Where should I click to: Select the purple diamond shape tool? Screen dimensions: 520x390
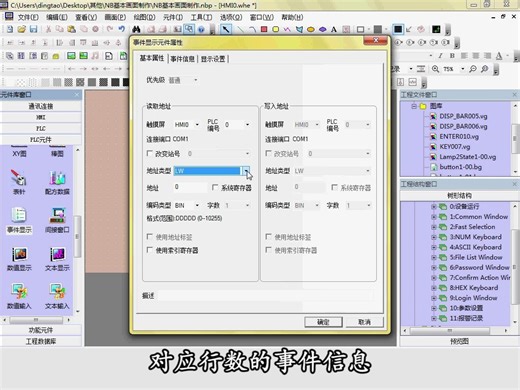(x=322, y=29)
